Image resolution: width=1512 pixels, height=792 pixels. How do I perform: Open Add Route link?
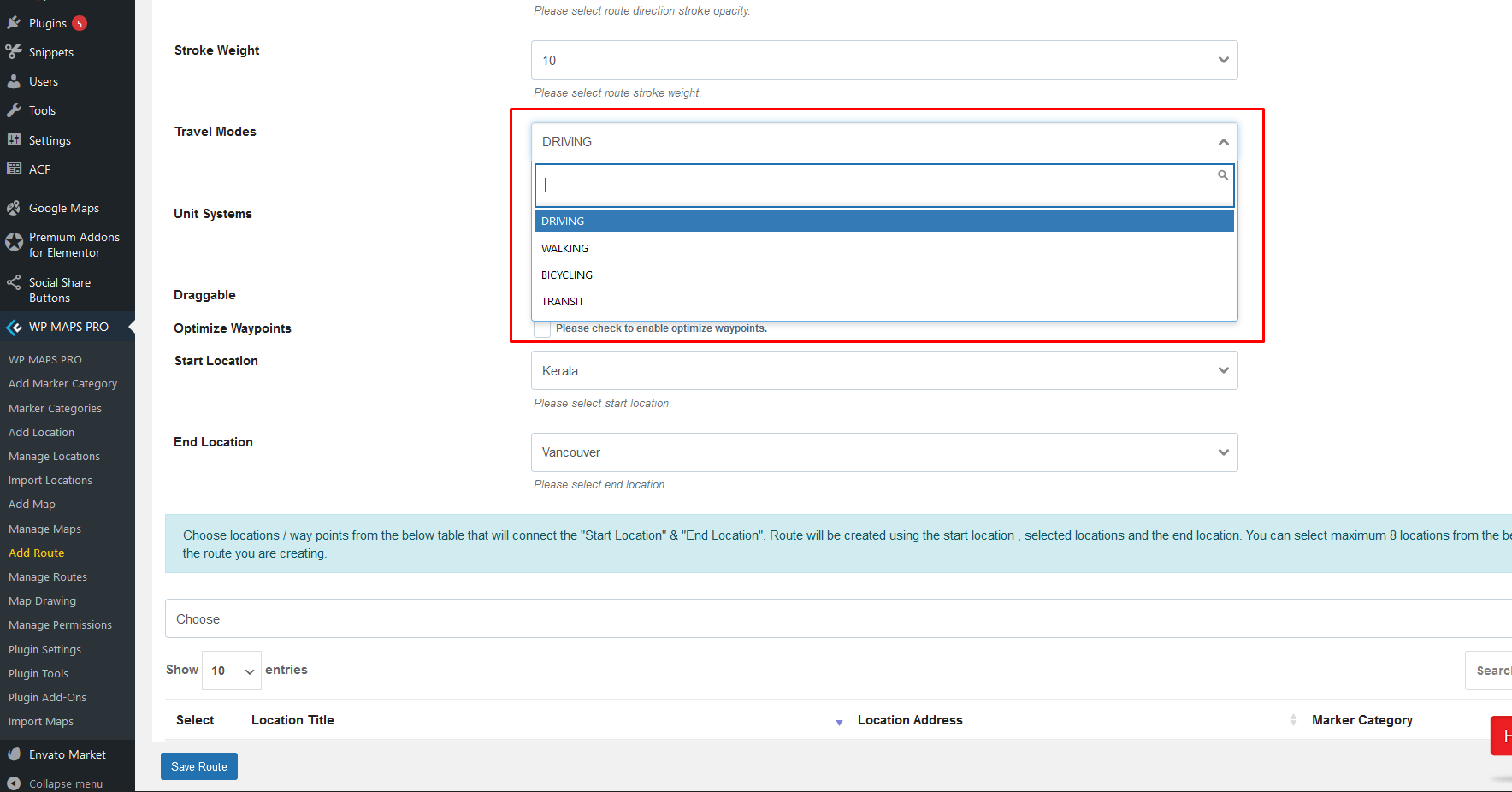[36, 553]
